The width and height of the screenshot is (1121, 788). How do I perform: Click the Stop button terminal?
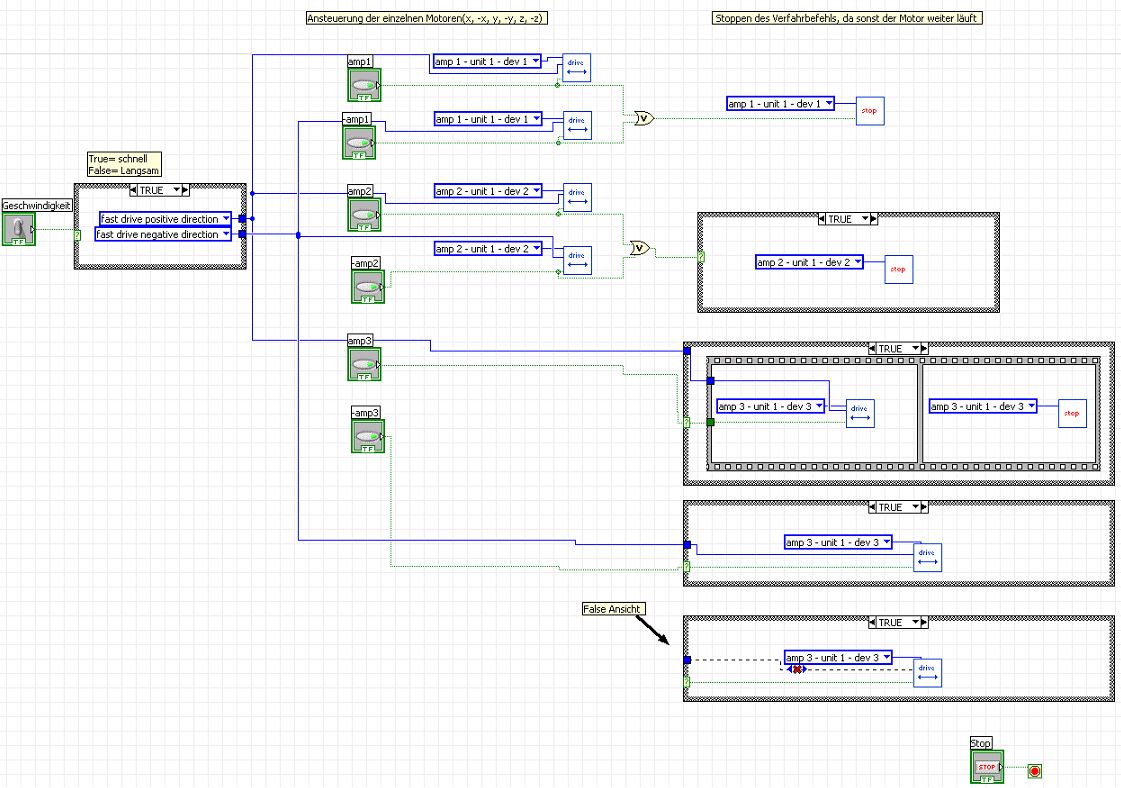point(987,767)
